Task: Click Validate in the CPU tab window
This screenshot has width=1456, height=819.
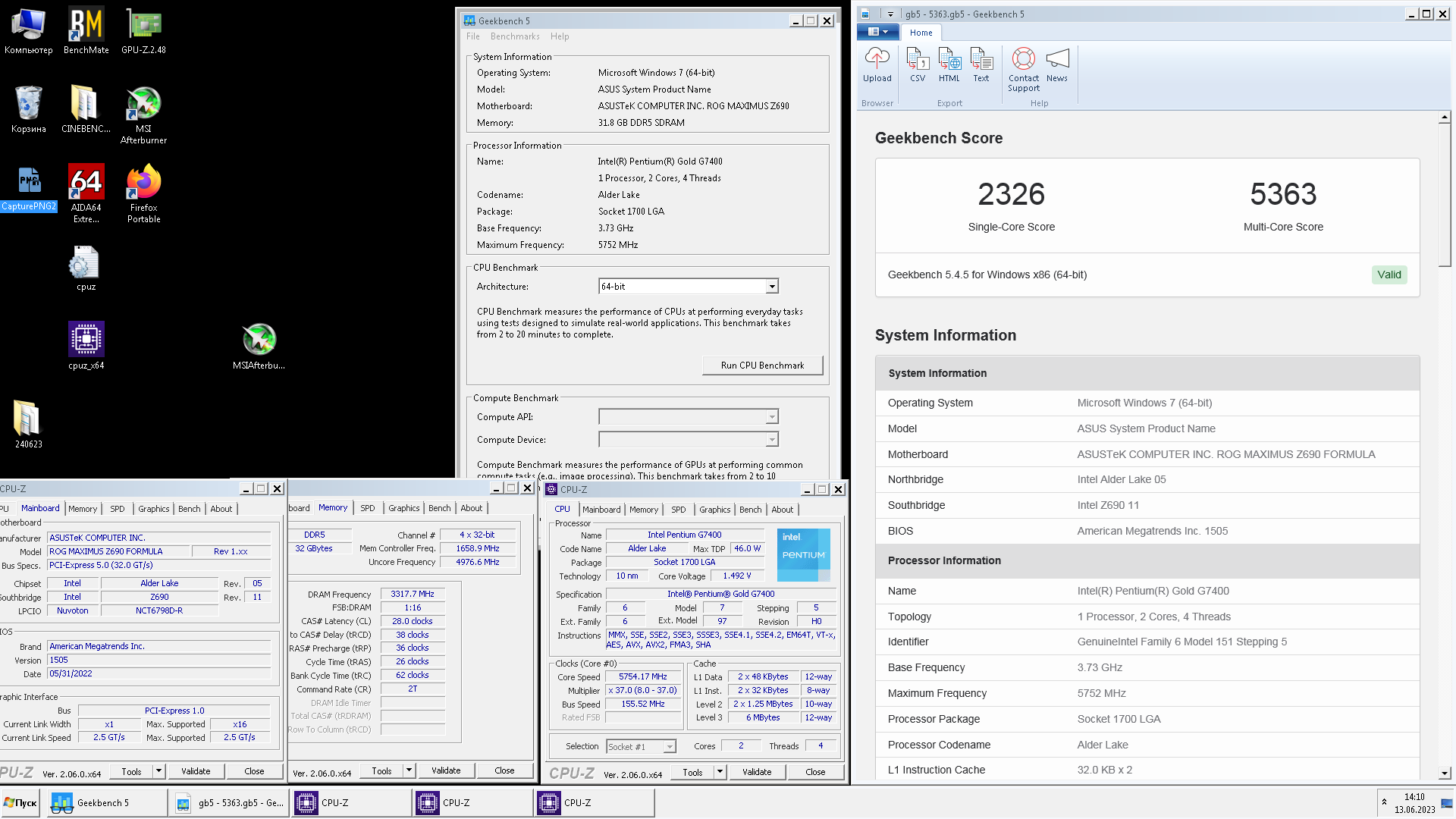Action: [757, 772]
